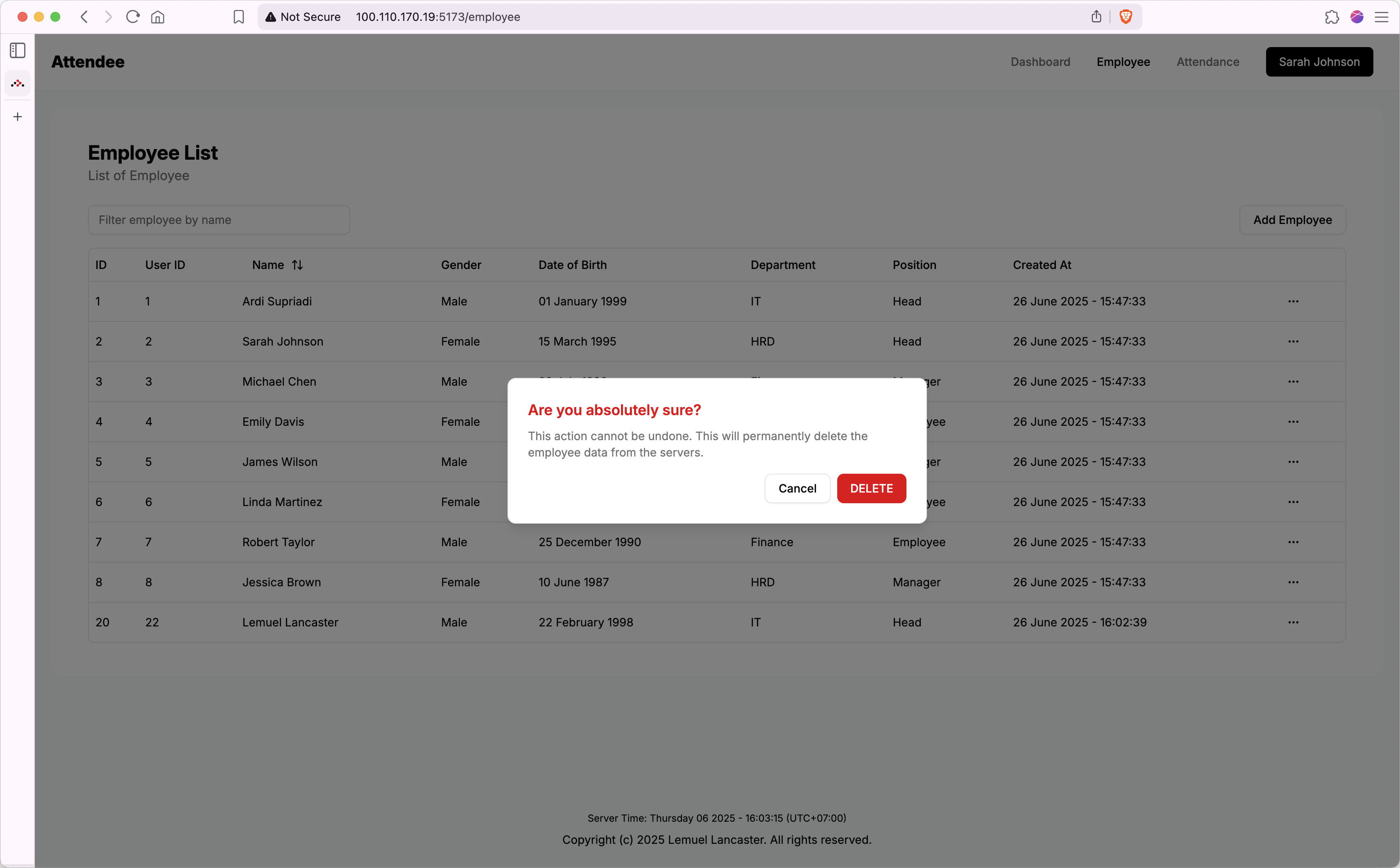Open actions menu for Robert Taylor row
The height and width of the screenshot is (868, 1400).
[x=1293, y=541]
